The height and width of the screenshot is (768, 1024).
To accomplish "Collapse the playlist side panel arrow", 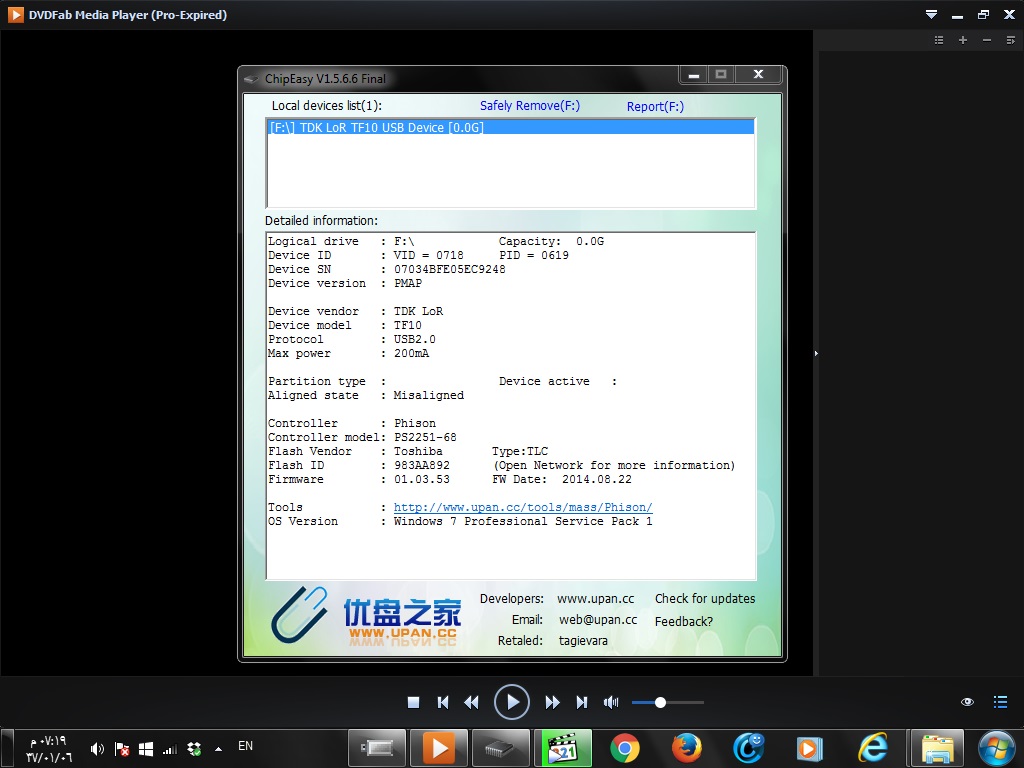I will coord(816,353).
